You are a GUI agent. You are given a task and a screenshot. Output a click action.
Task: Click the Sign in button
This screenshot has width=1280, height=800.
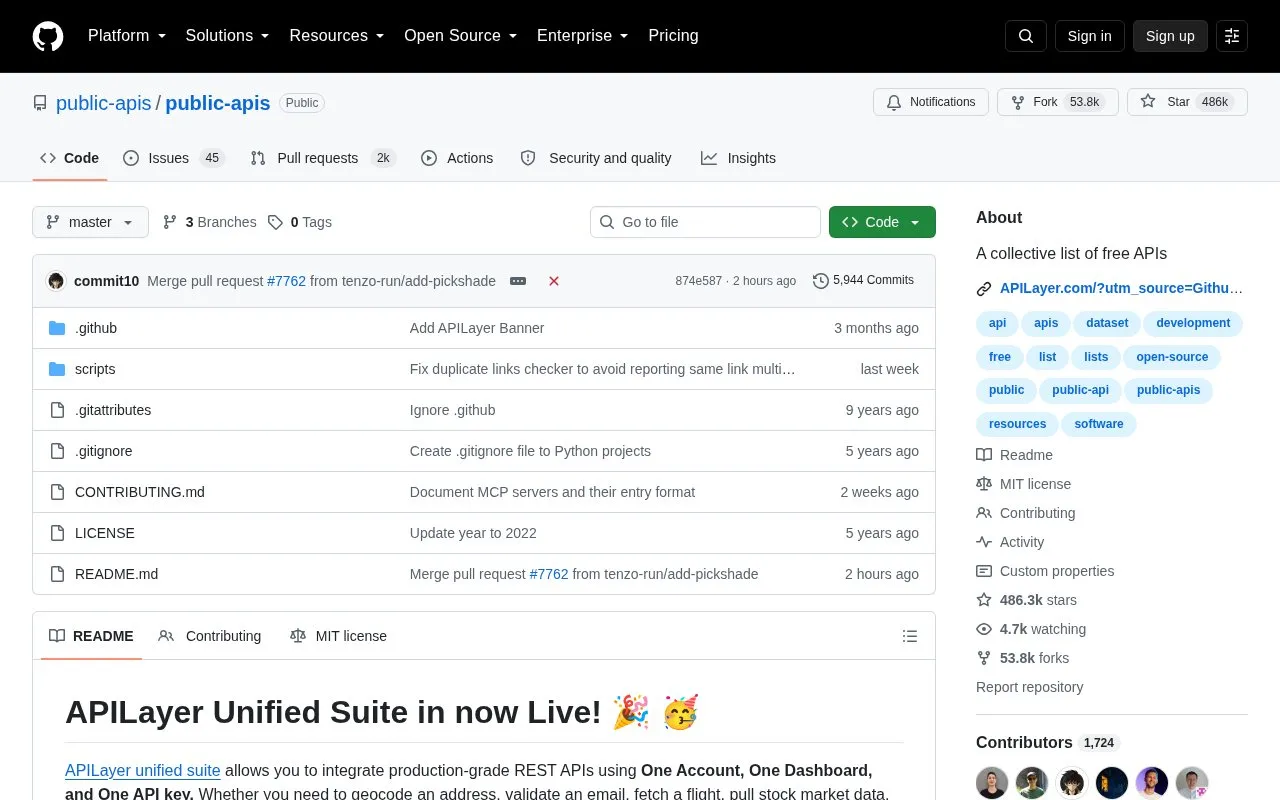(x=1089, y=36)
